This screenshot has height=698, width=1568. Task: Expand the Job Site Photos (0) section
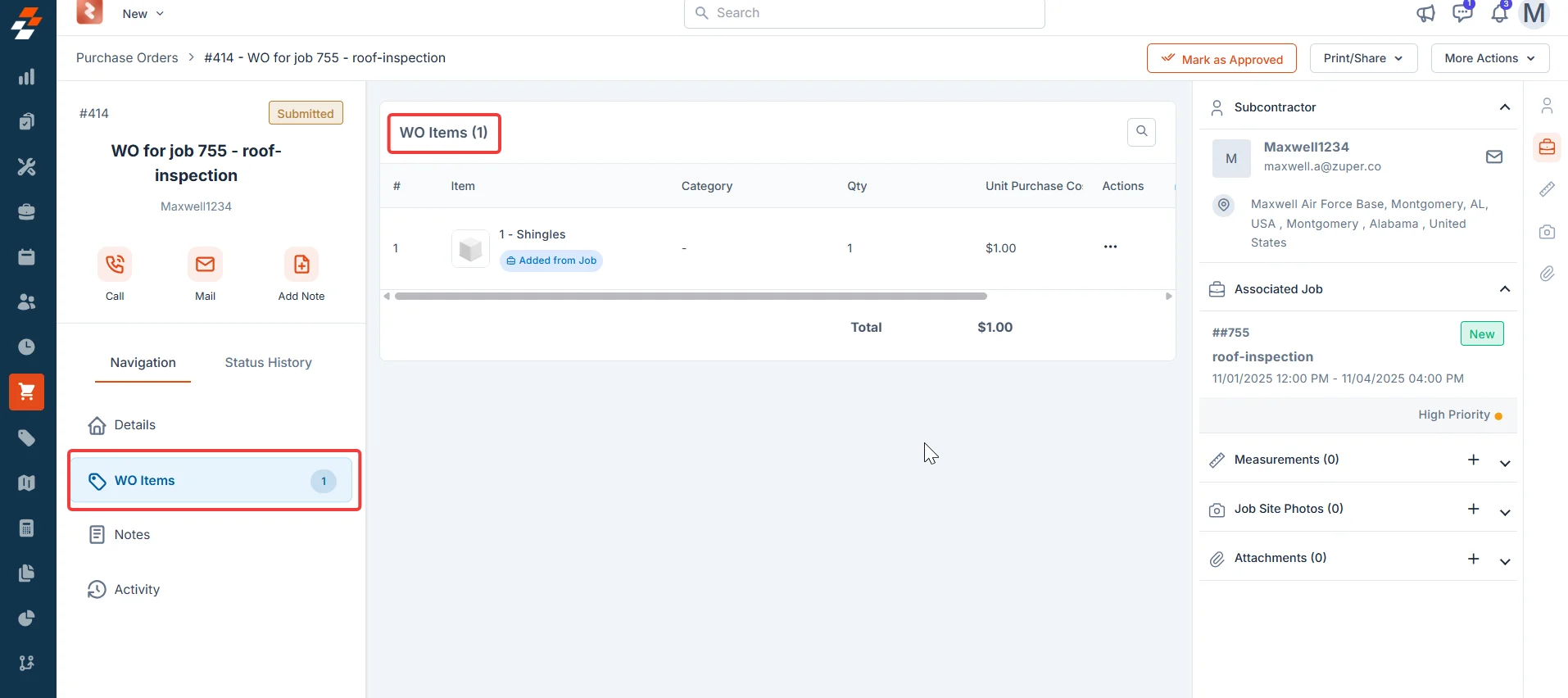(x=1505, y=512)
